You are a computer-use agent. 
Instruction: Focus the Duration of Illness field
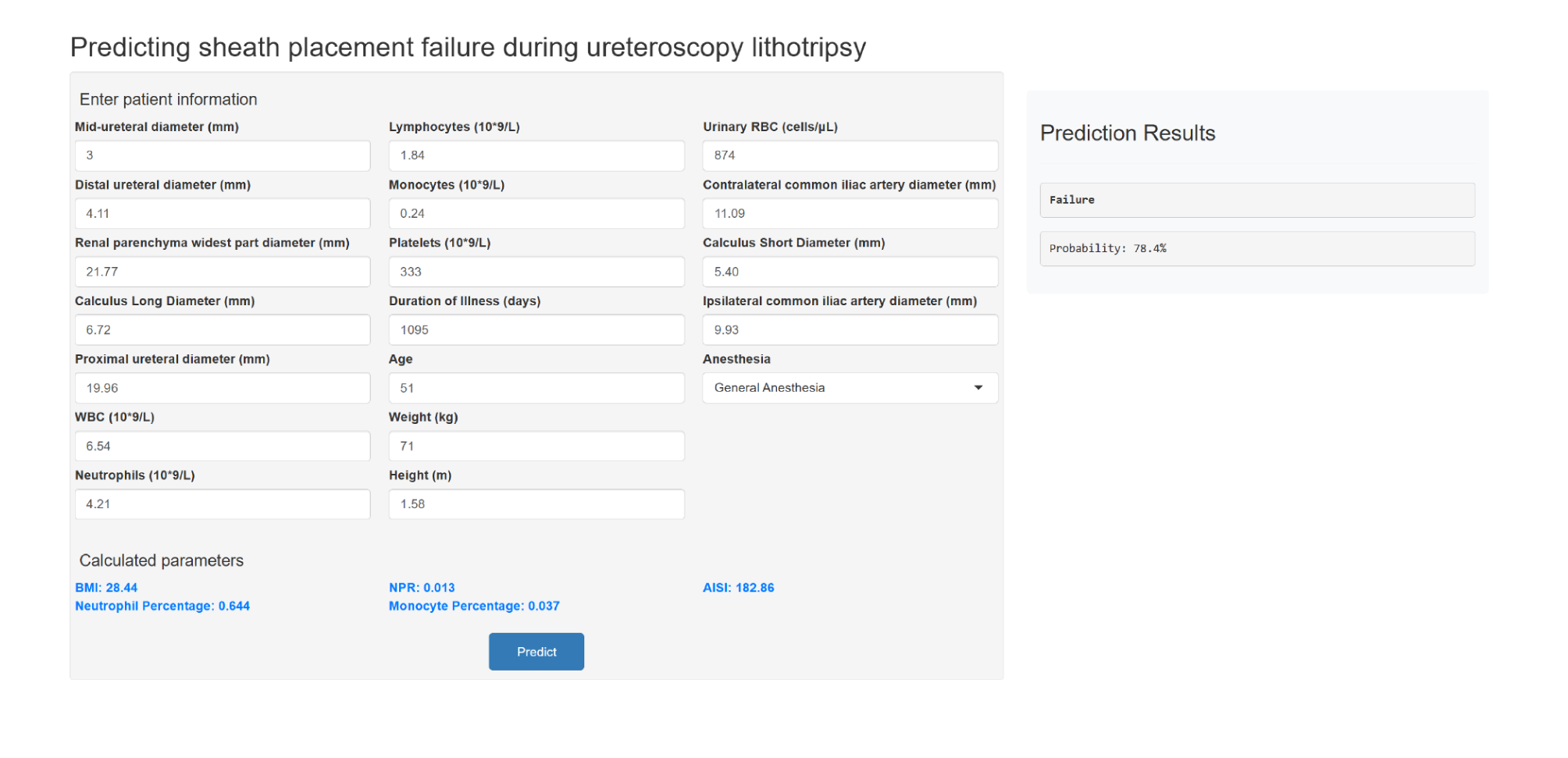point(536,330)
